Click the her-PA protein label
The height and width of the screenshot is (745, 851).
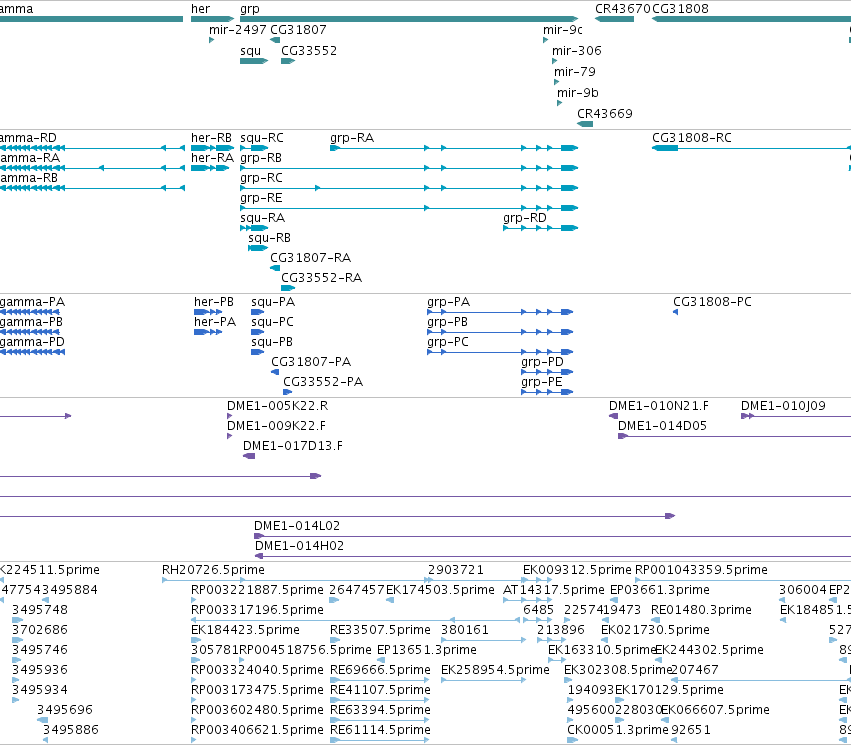click(x=215, y=322)
